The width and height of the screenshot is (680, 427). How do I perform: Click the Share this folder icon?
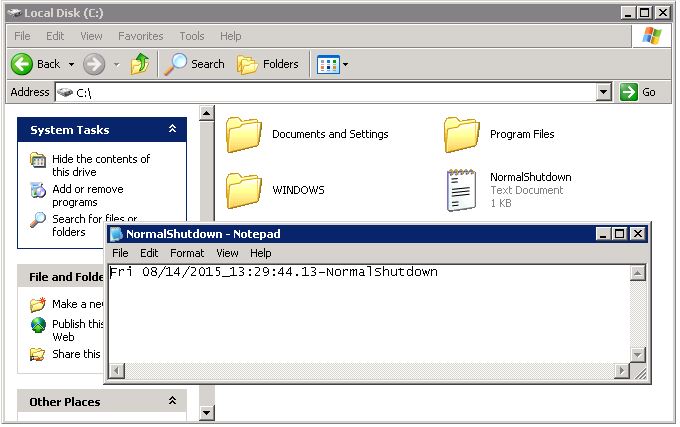(x=38, y=355)
